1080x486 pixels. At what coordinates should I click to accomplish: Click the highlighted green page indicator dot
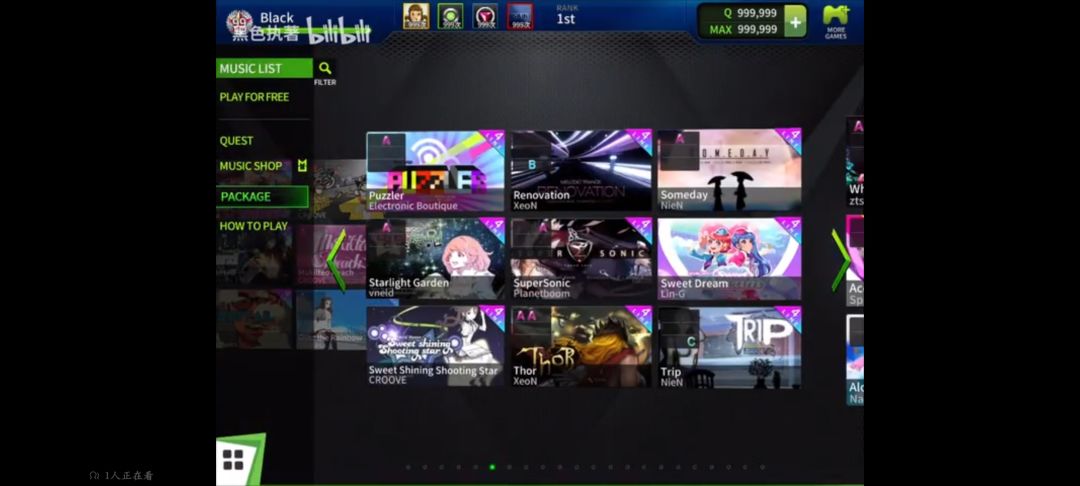[x=492, y=467]
